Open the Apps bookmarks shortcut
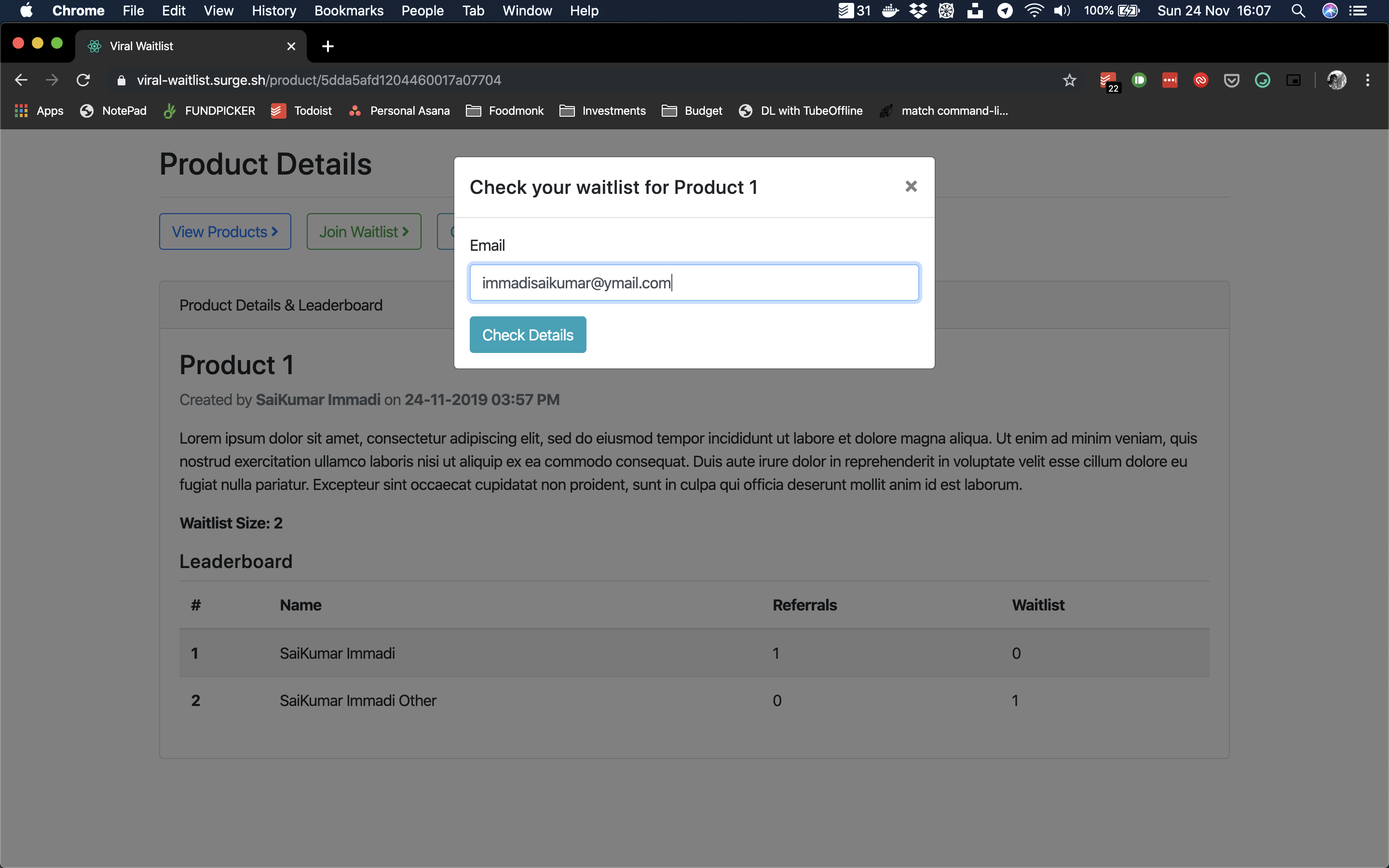 pos(39,111)
